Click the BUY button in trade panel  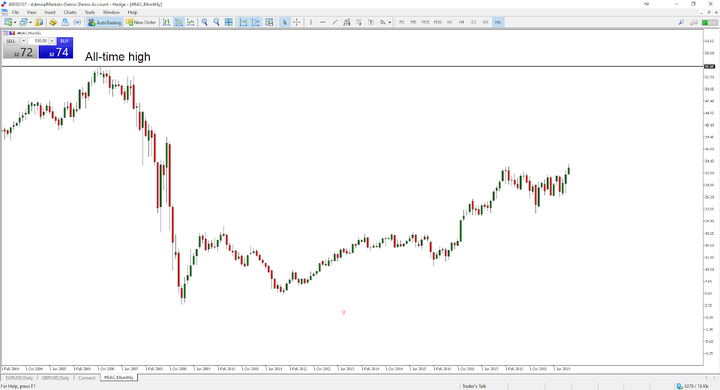64,41
